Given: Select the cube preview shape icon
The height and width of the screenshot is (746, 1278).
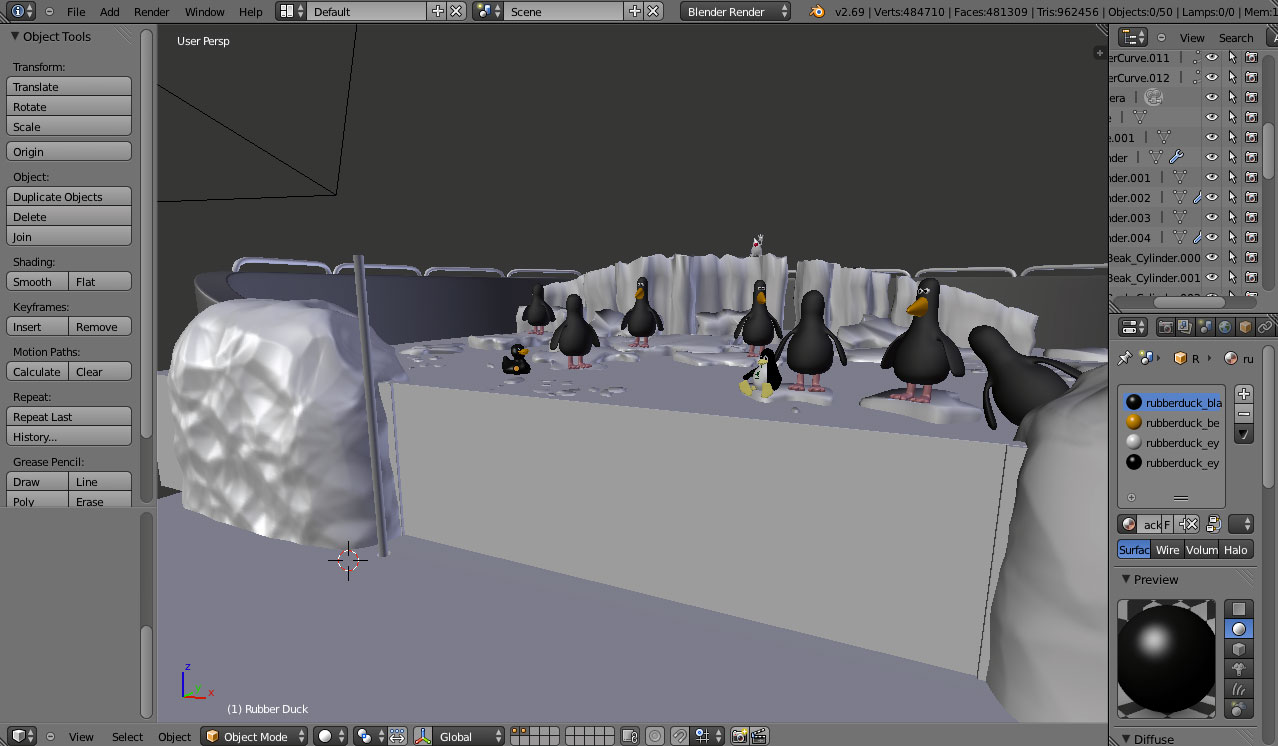Looking at the screenshot, I should [x=1239, y=649].
